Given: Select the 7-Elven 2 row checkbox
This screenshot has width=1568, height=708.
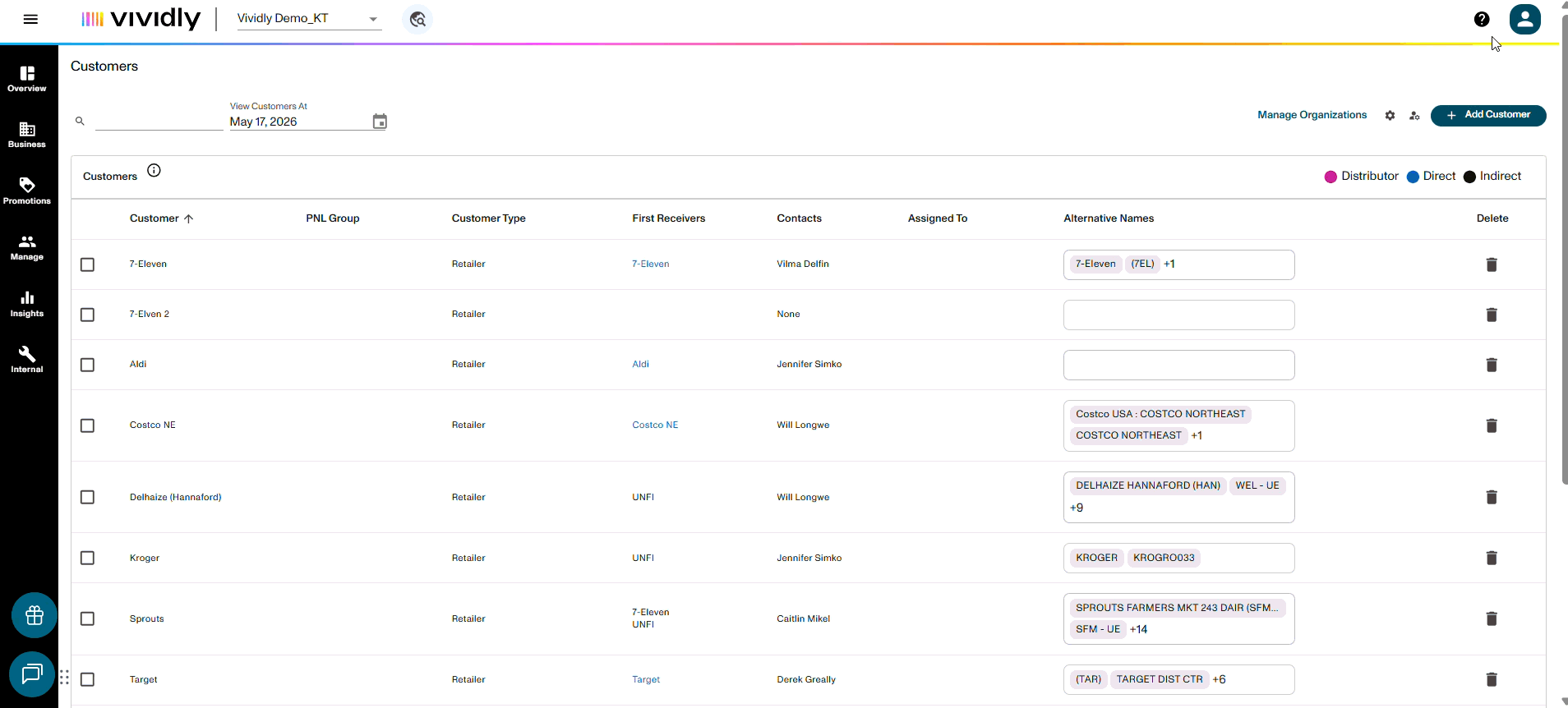Looking at the screenshot, I should (88, 315).
